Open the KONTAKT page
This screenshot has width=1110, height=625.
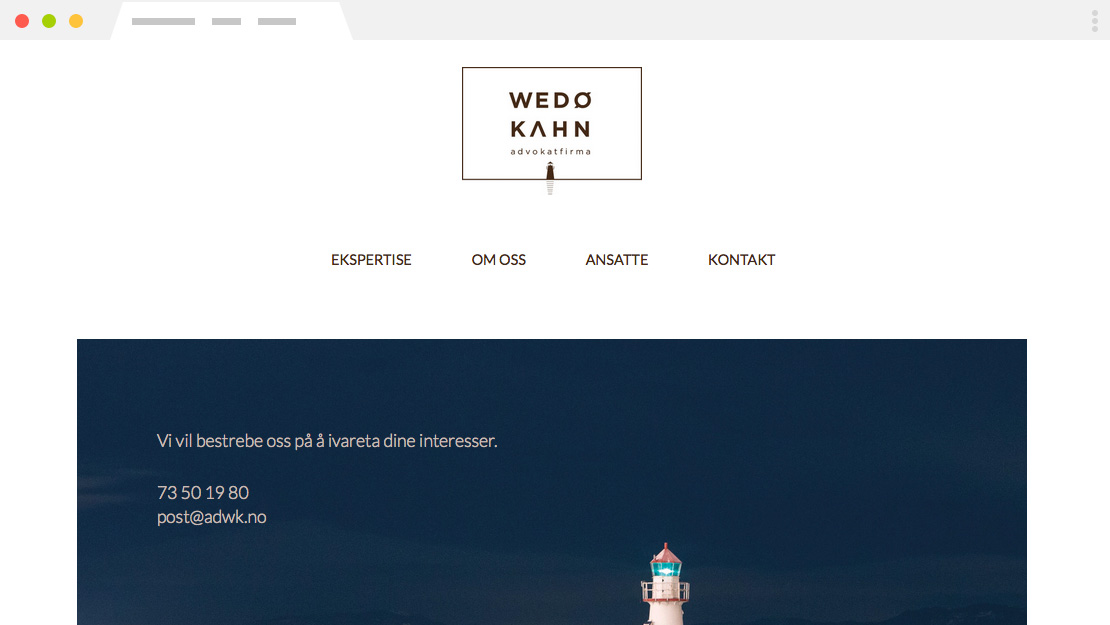pos(741,260)
